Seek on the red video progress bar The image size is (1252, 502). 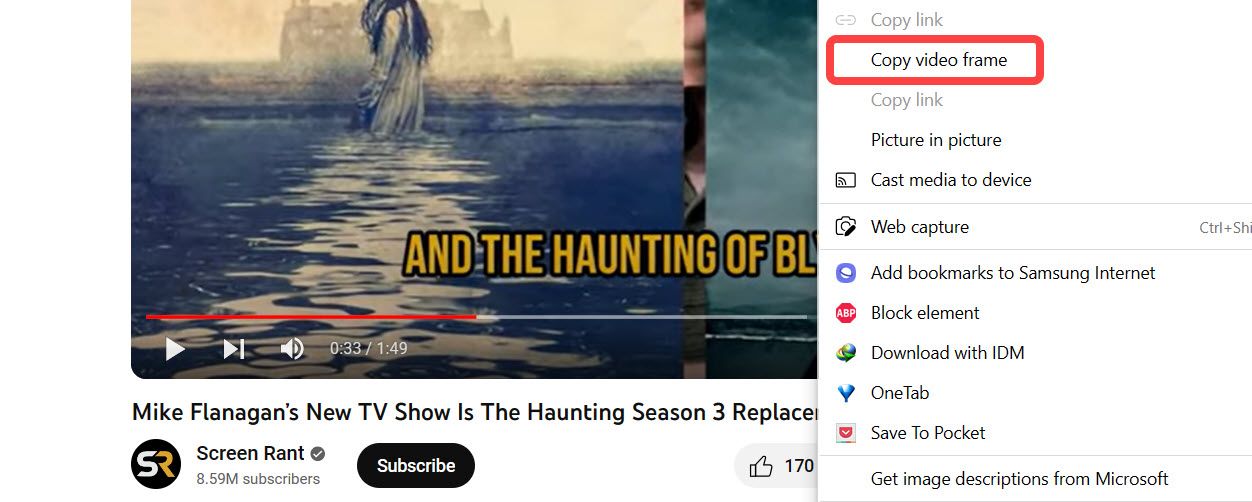(311, 316)
